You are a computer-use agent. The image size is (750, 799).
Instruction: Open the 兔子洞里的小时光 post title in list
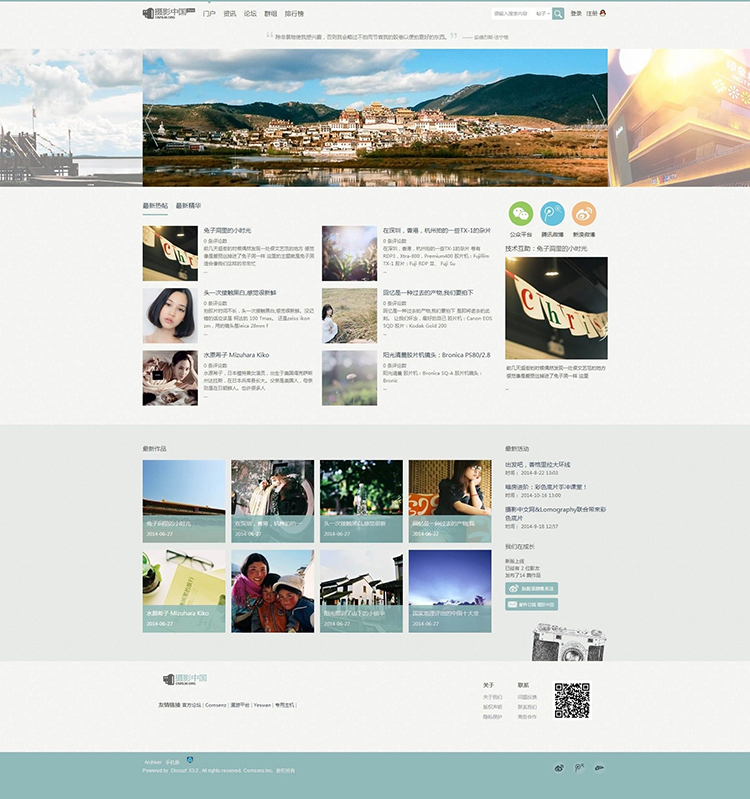pos(227,231)
